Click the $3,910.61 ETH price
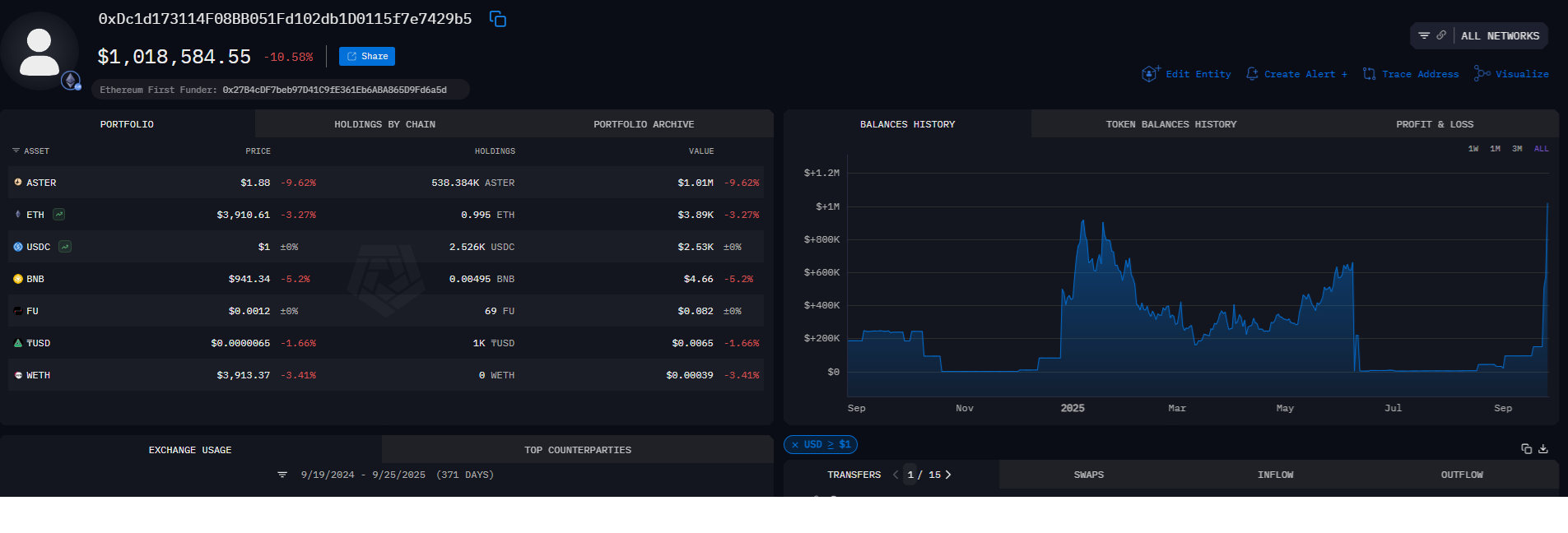The image size is (1568, 533). (244, 215)
